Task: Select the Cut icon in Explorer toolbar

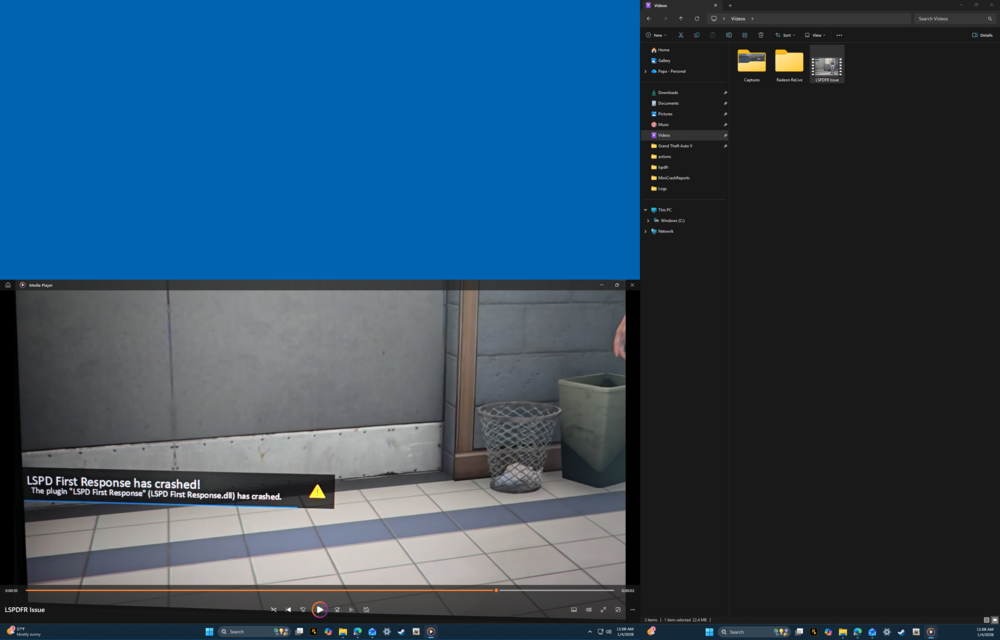Action: (681, 35)
